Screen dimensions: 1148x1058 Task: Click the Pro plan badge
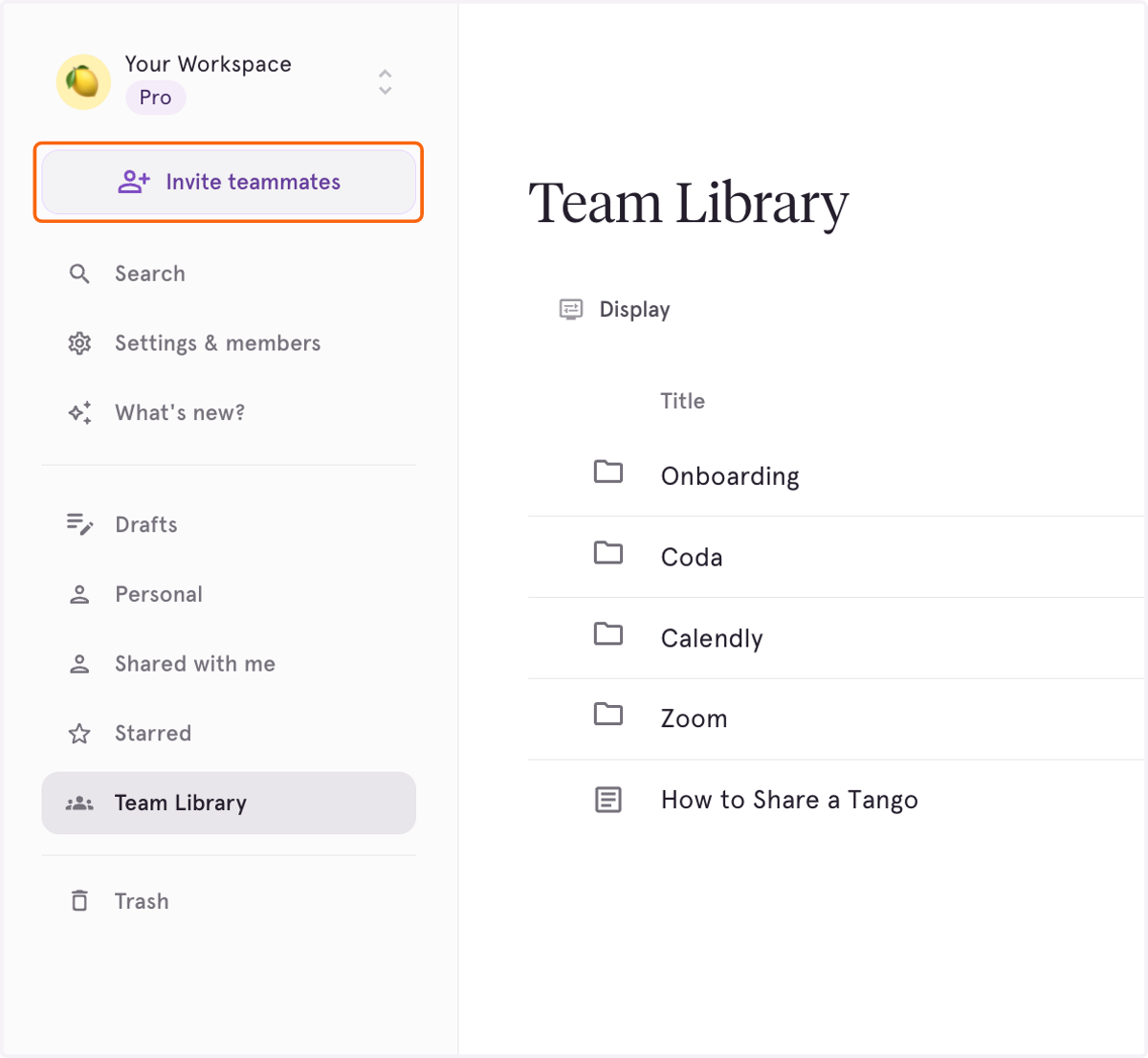155,98
